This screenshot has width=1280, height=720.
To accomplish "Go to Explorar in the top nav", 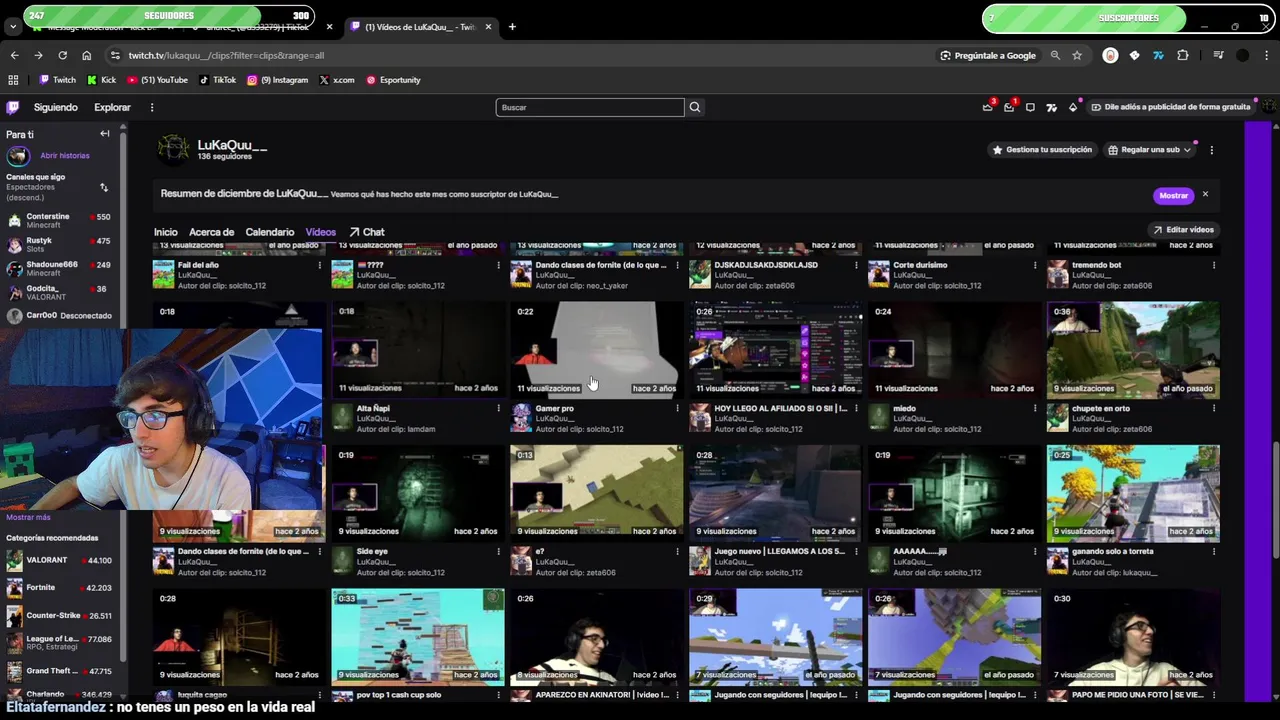I will pos(112,107).
